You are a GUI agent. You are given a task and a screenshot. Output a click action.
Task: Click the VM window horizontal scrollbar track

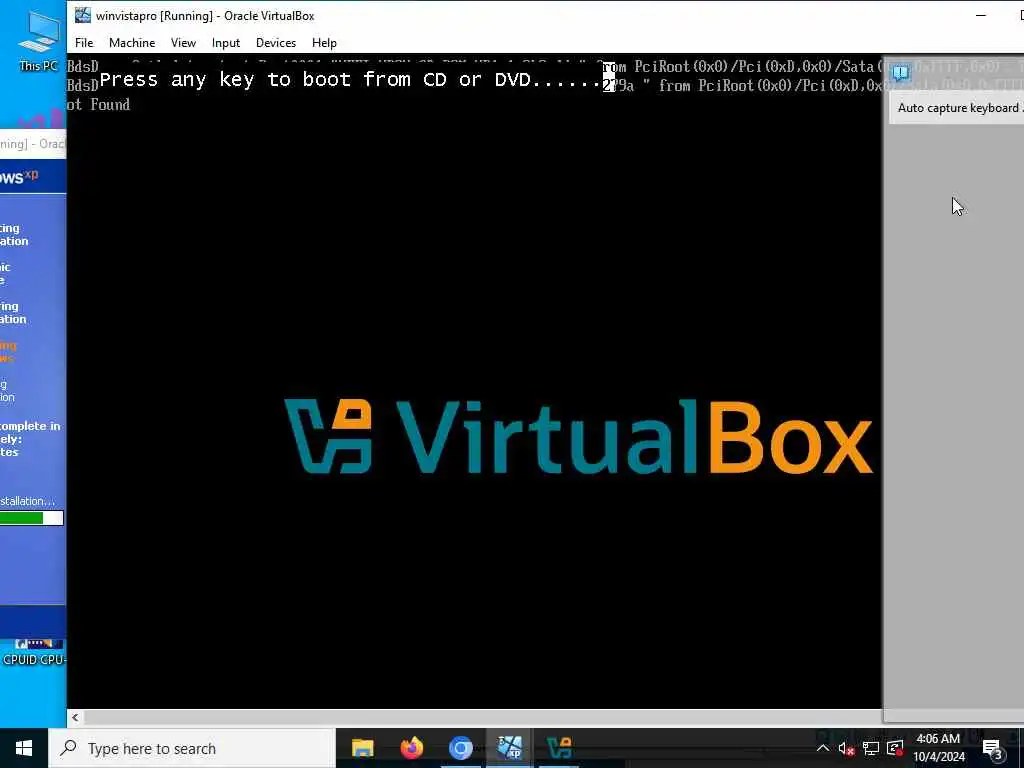click(483, 718)
